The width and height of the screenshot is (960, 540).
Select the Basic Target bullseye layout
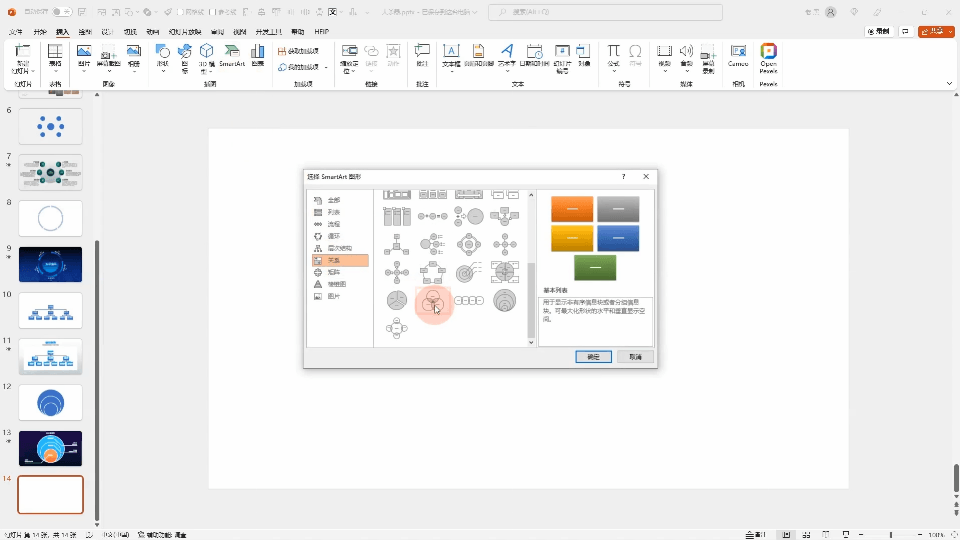pos(469,272)
